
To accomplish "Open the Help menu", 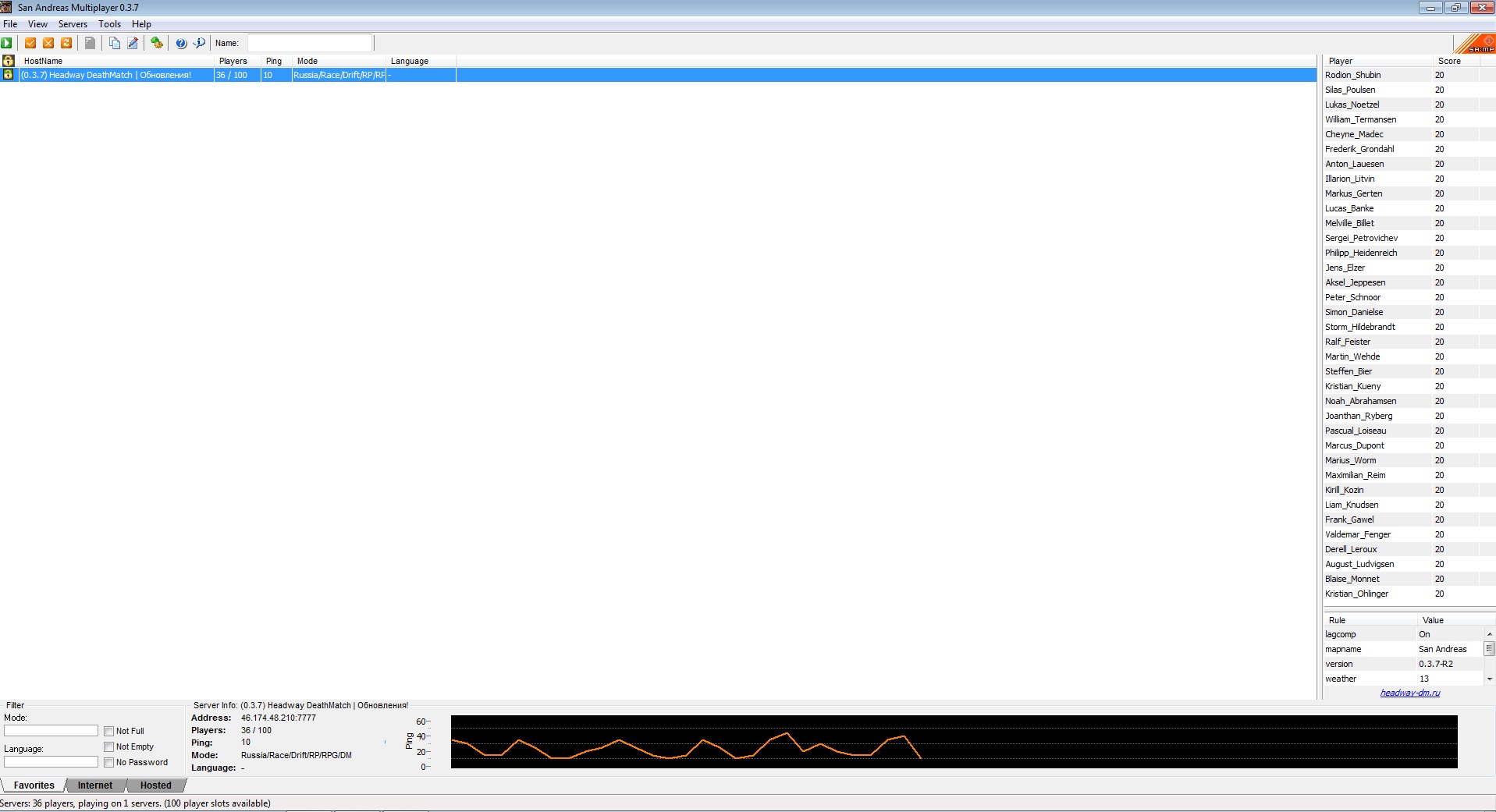I will tap(141, 24).
